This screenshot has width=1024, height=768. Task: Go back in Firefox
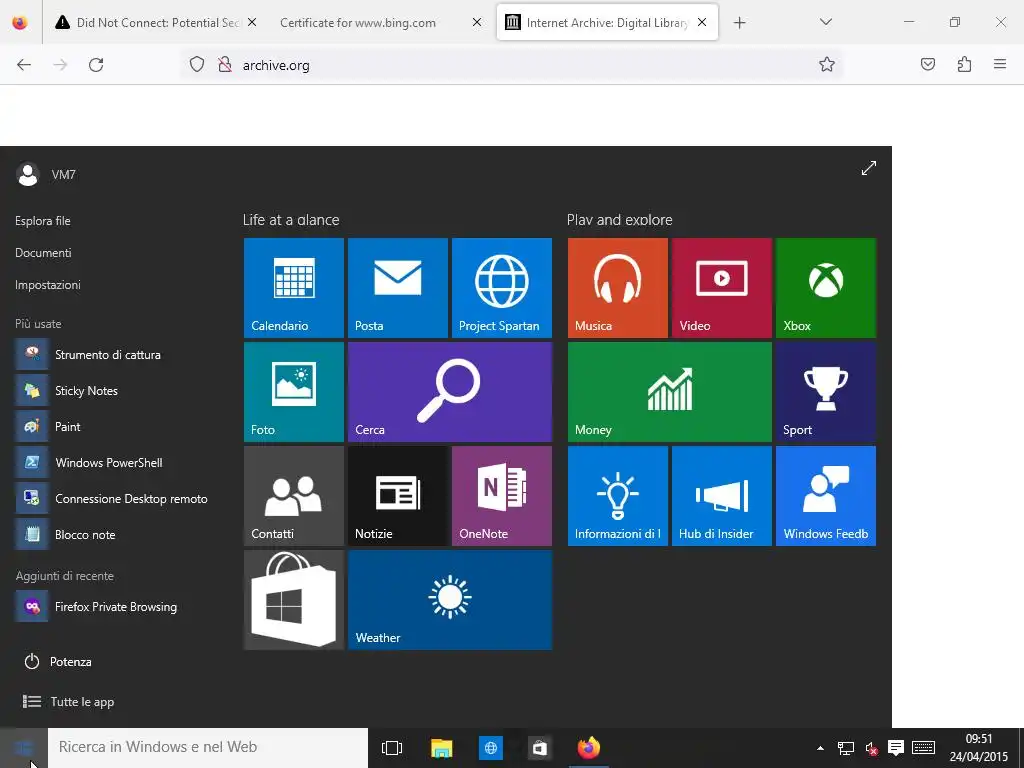pyautogui.click(x=24, y=65)
